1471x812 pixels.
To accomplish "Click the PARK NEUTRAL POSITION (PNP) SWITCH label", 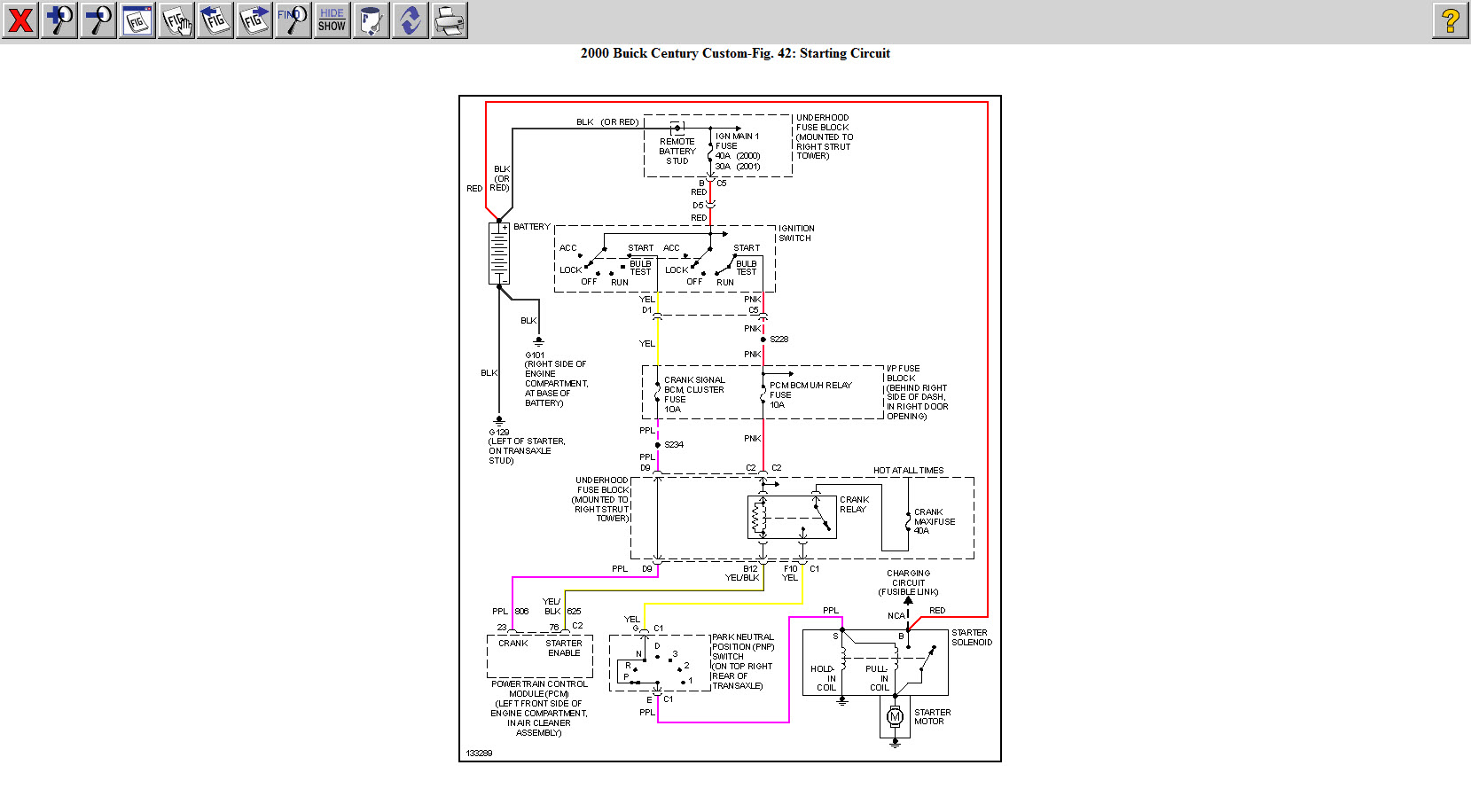I will 743,647.
